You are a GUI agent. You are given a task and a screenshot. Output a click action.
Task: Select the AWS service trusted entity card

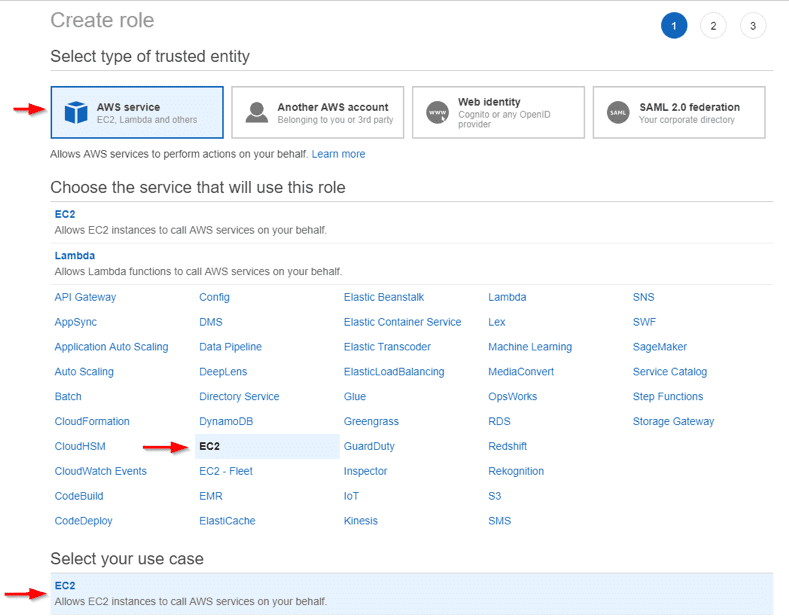click(137, 112)
